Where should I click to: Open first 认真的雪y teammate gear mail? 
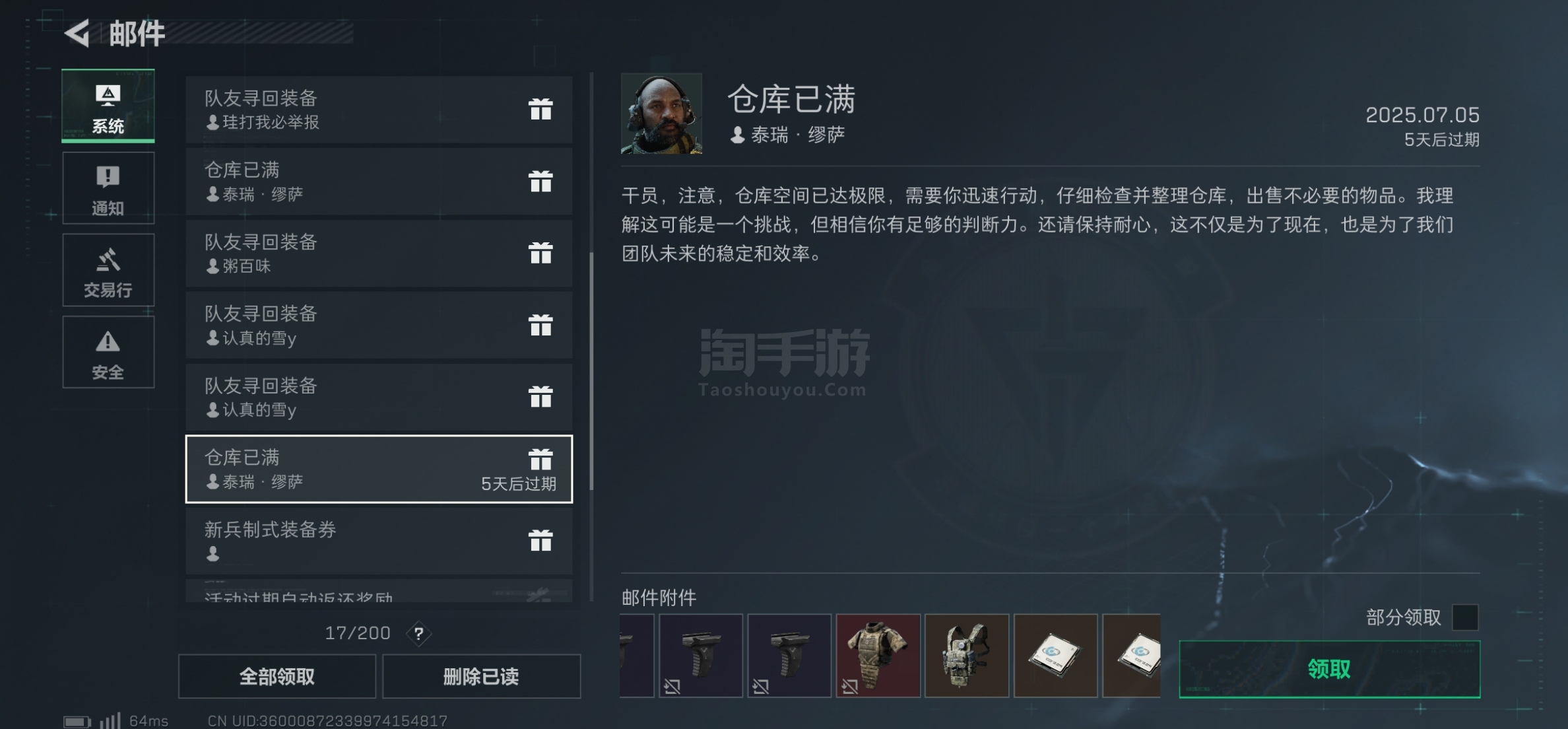click(379, 325)
